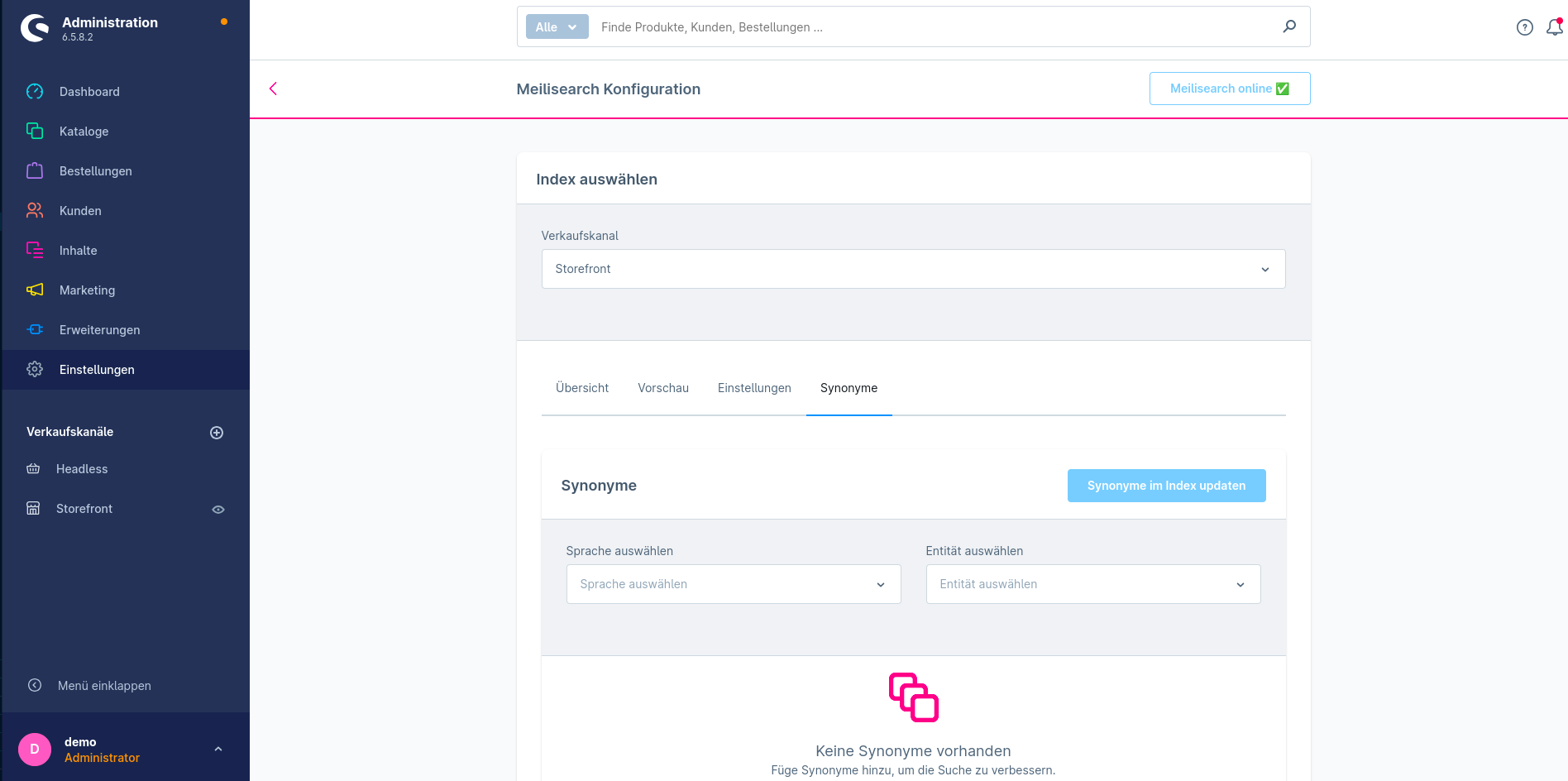This screenshot has height=781, width=1568.
Task: Click the Inhalte layout icon
Action: coord(35,251)
